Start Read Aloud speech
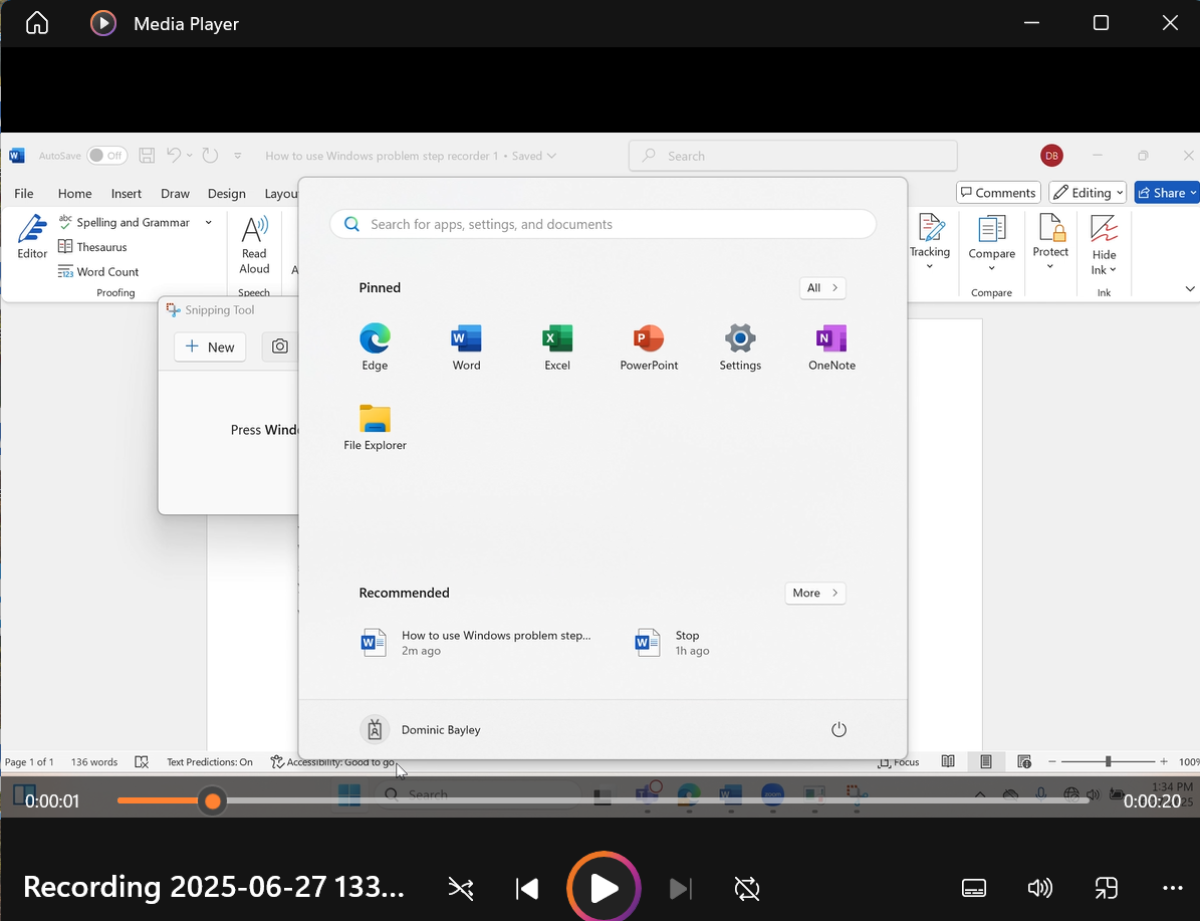This screenshot has width=1200, height=921. click(x=254, y=245)
